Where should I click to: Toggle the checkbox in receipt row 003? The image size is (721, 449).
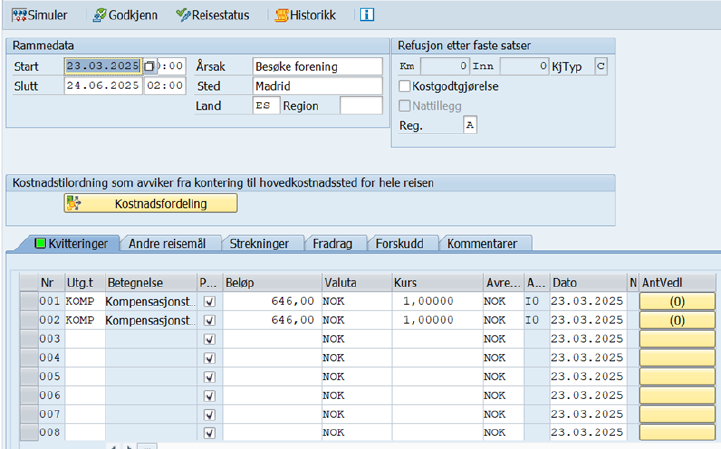(x=209, y=340)
